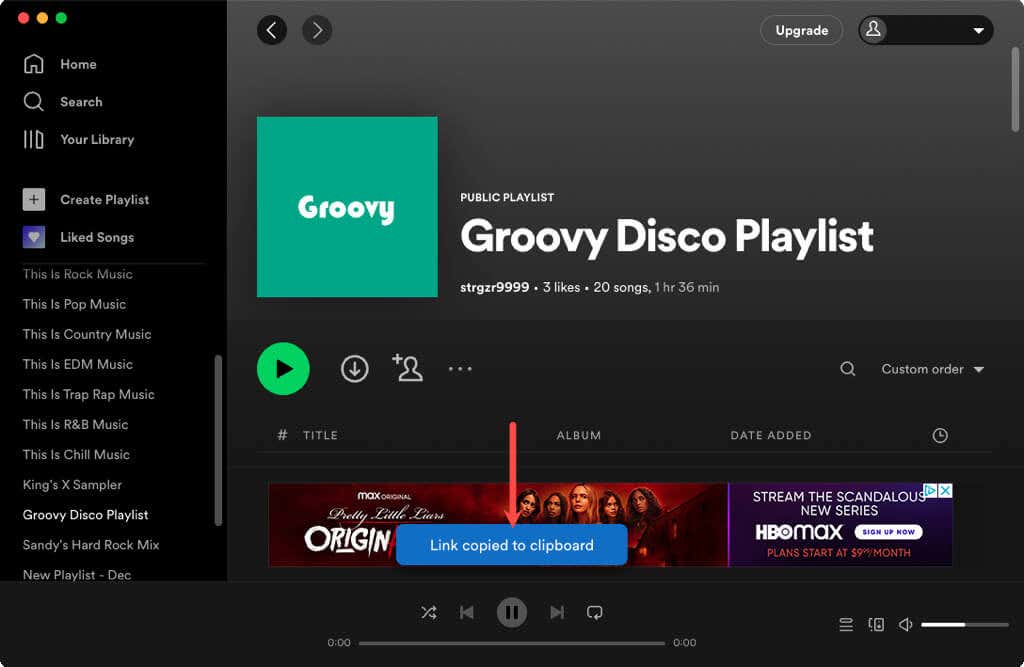The image size is (1024, 667).
Task: Toggle shuffle playback
Action: [x=429, y=612]
